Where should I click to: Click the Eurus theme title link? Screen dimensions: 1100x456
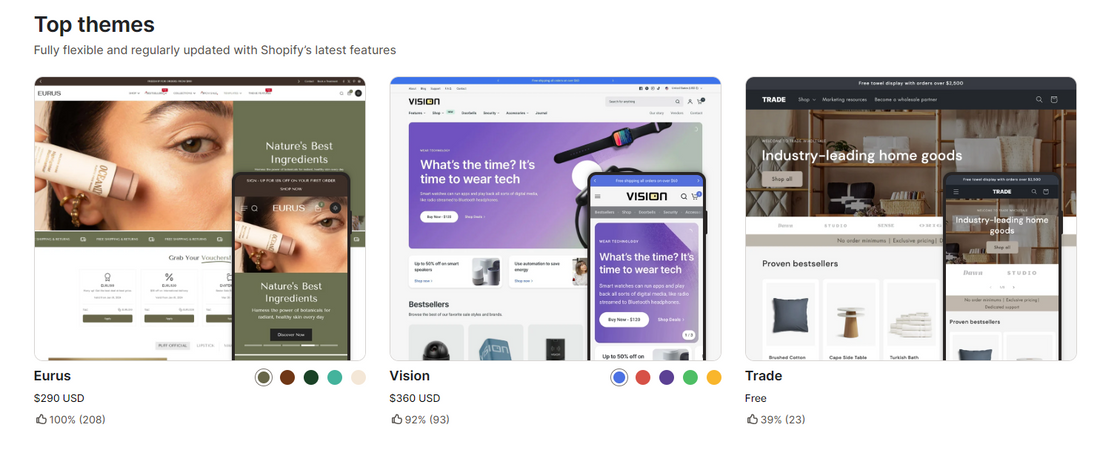(53, 376)
